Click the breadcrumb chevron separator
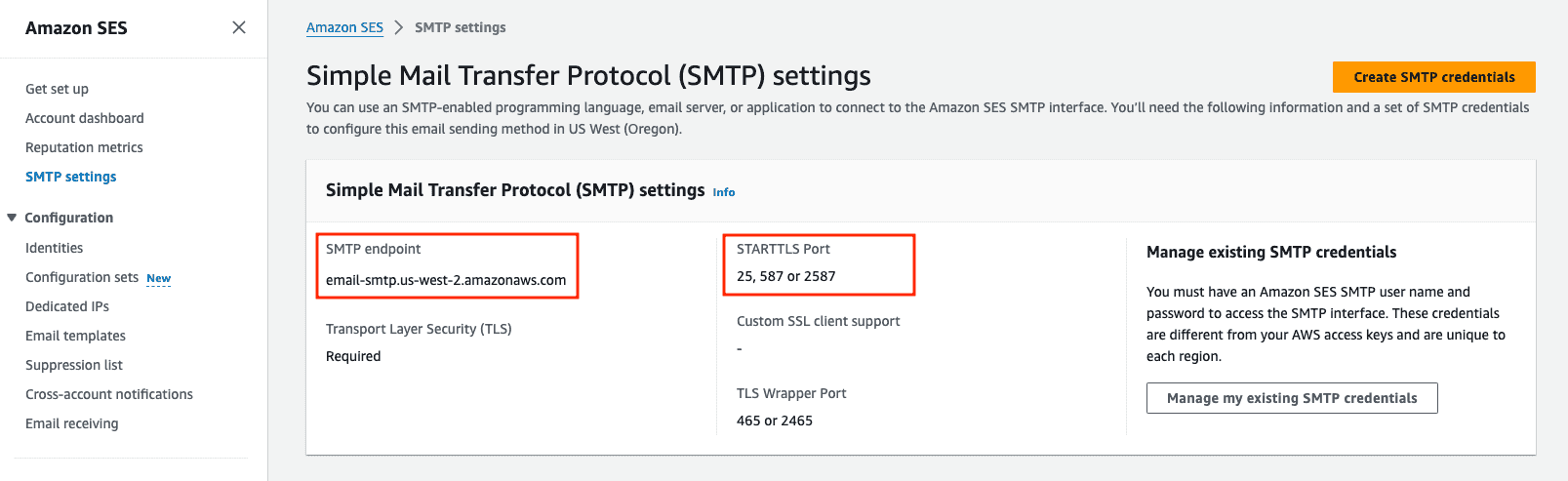The height and width of the screenshot is (481, 1568). tap(399, 27)
